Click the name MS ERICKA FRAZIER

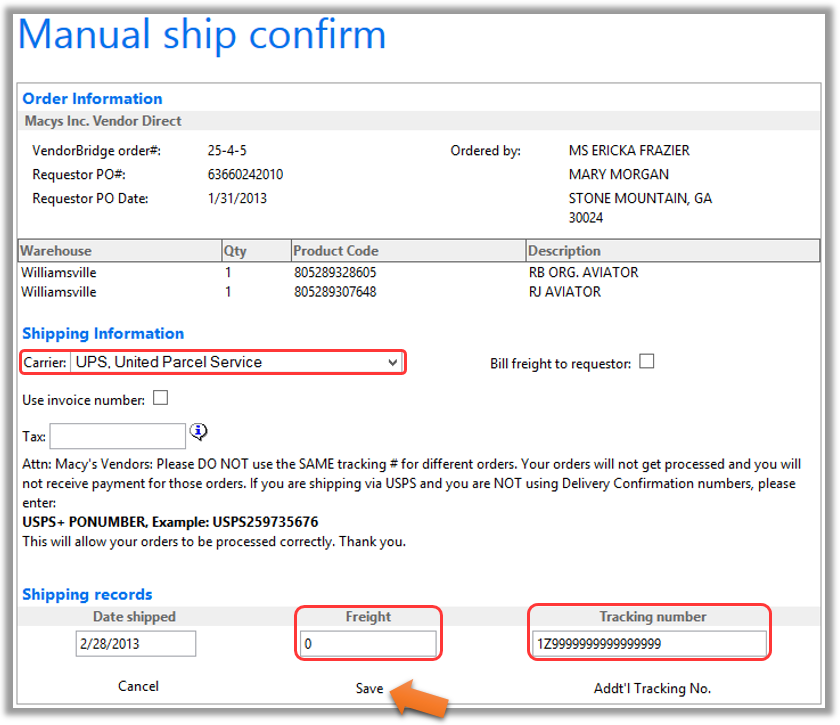tap(629, 151)
